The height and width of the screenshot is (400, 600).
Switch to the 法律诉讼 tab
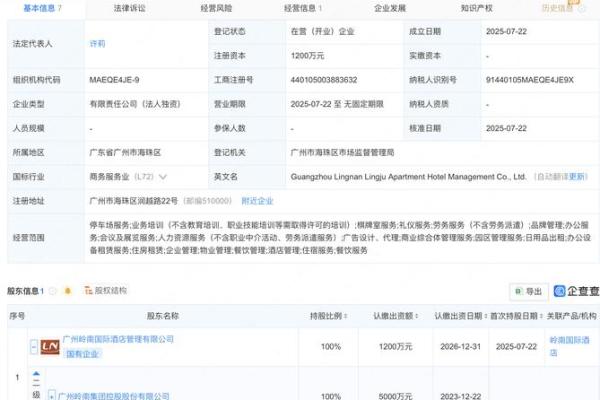(x=130, y=8)
